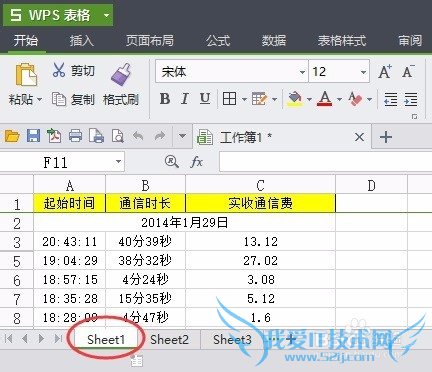Print with the printer icon

pos(75,136)
